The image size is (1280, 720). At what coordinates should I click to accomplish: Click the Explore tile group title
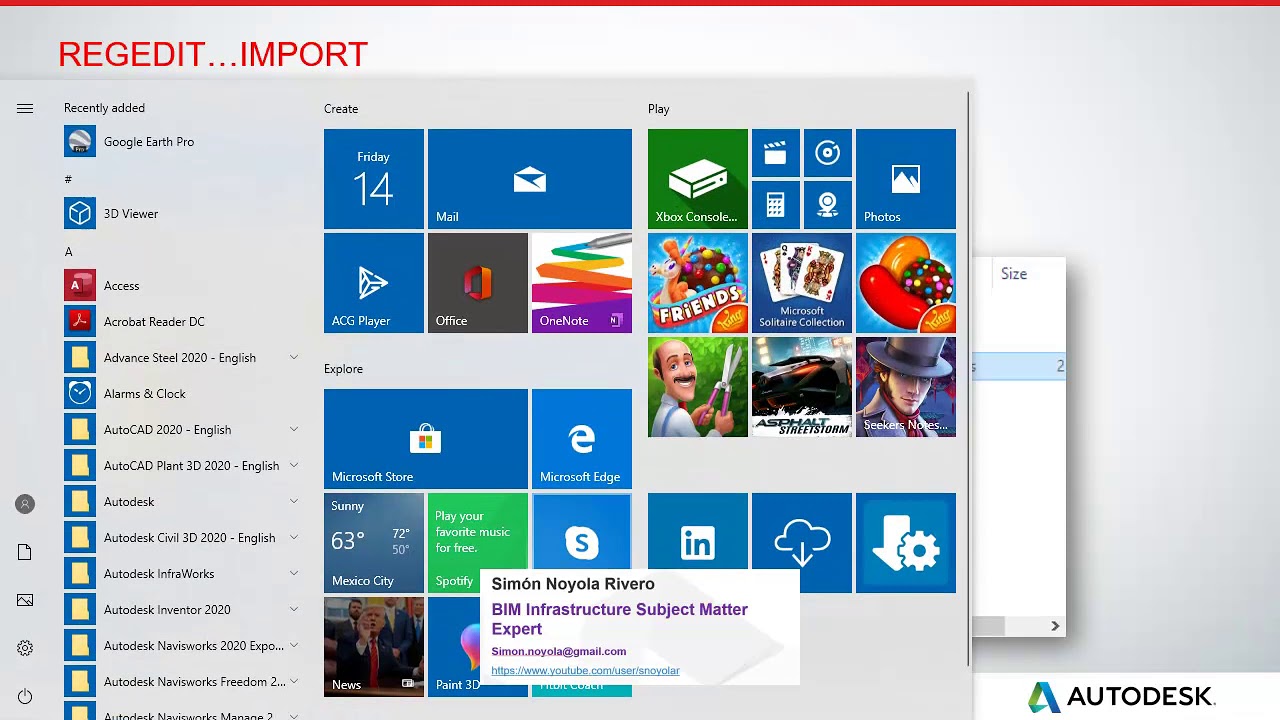pyautogui.click(x=343, y=369)
